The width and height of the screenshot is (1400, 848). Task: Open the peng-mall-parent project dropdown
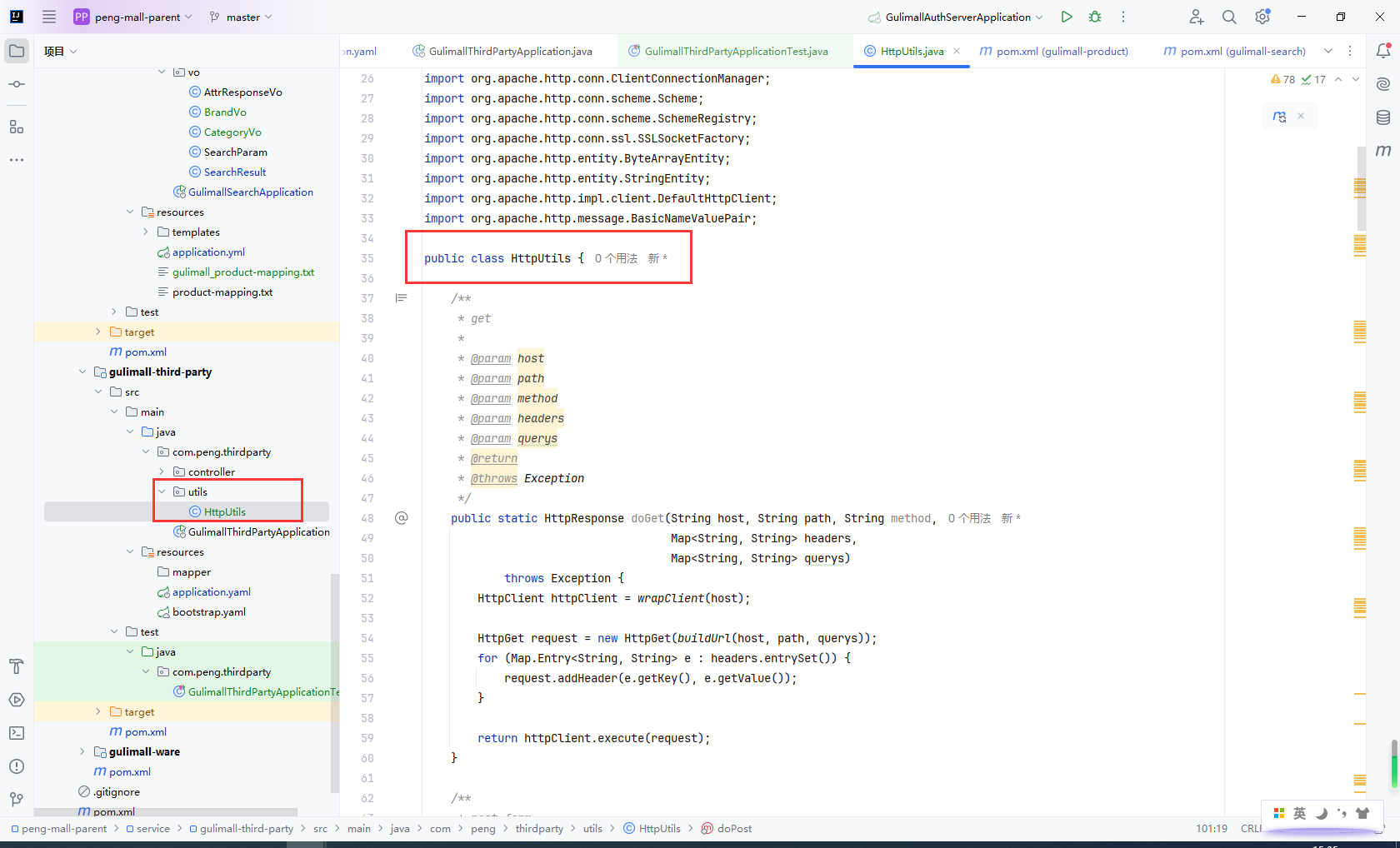[x=133, y=17]
